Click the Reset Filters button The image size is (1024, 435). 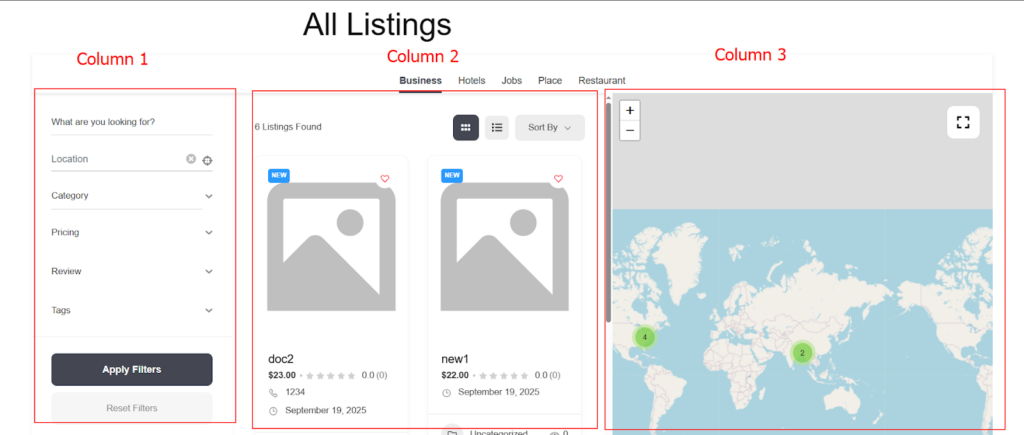131,407
